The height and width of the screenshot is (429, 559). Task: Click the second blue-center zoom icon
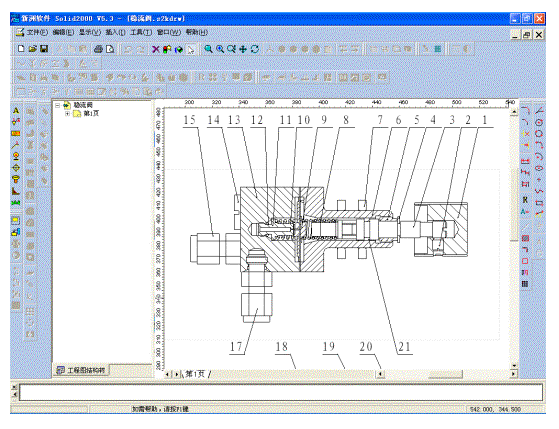click(220, 49)
